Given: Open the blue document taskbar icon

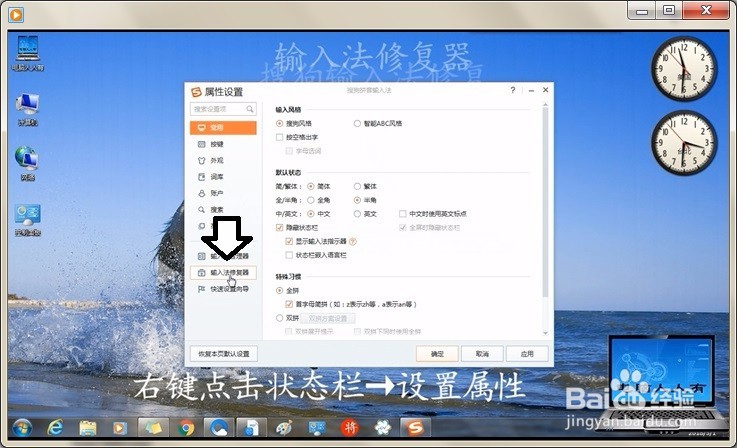Looking at the screenshot, I should tap(251, 427).
